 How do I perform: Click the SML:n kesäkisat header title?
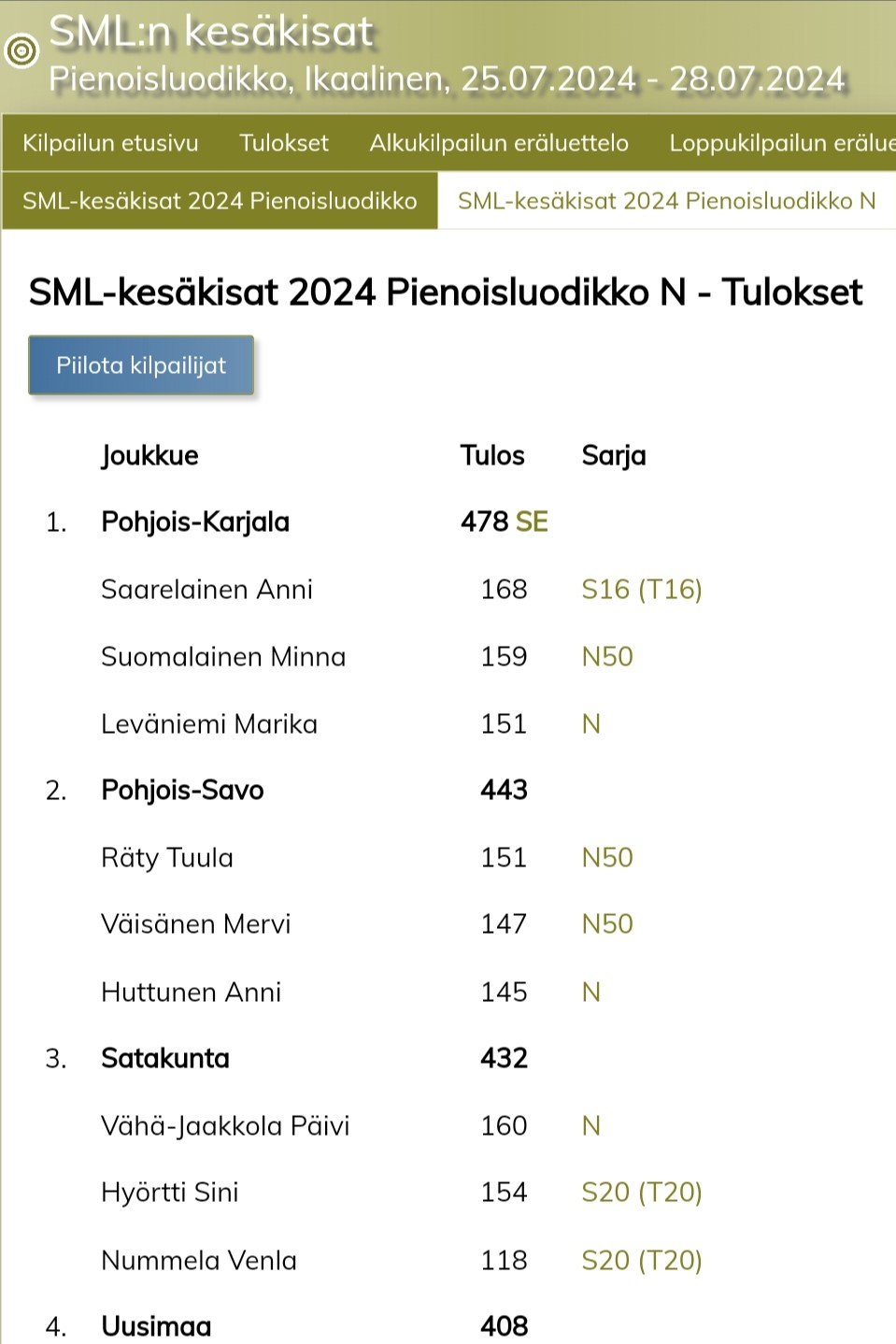211,32
